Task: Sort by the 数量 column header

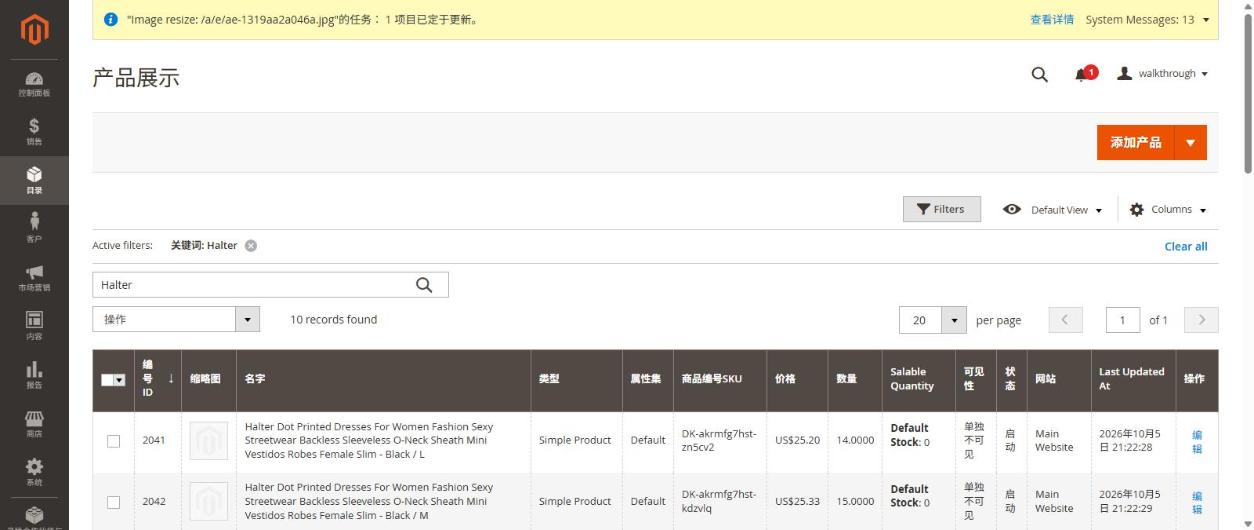Action: [x=855, y=380]
